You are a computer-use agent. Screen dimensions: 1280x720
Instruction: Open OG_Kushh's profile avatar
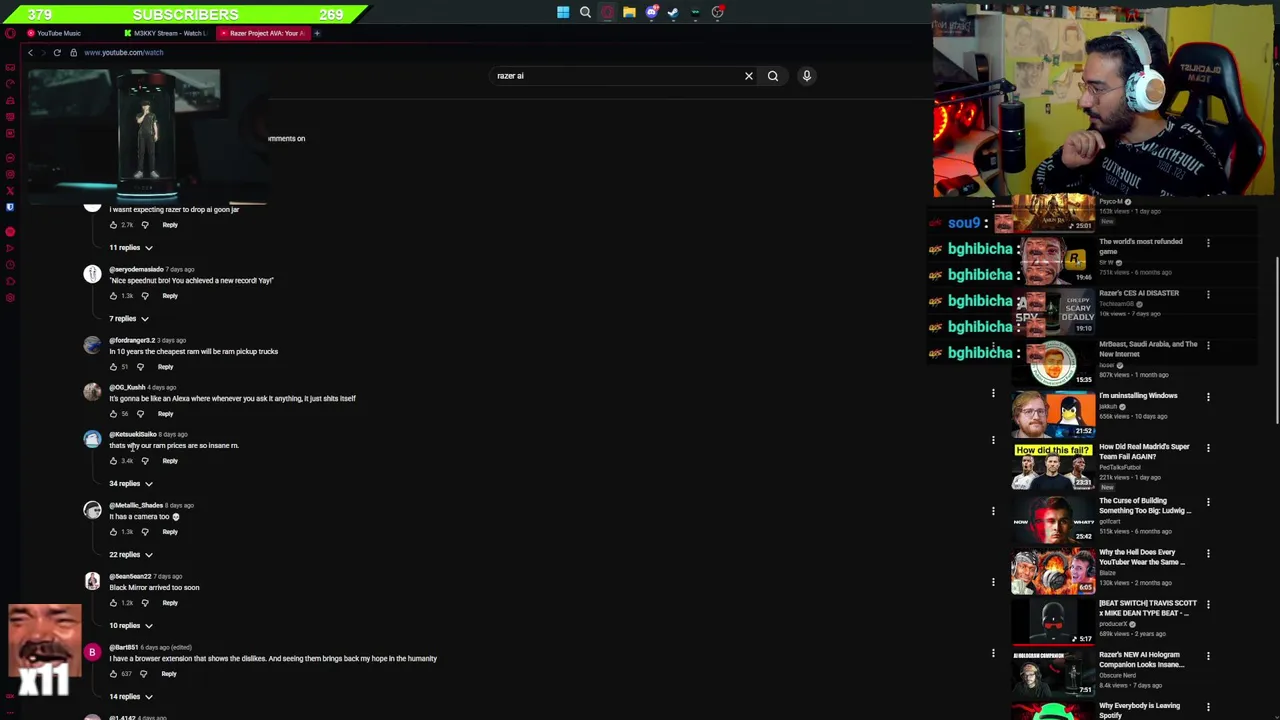(x=92, y=392)
